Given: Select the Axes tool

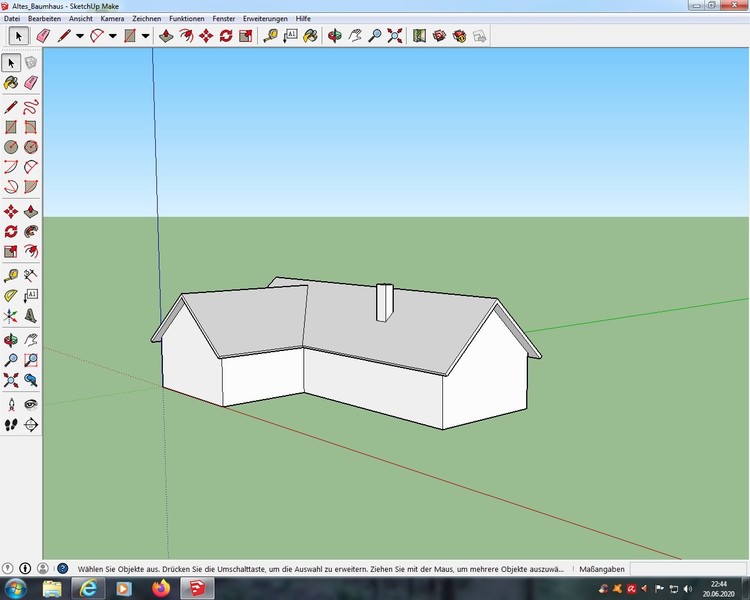Looking at the screenshot, I should [x=11, y=316].
